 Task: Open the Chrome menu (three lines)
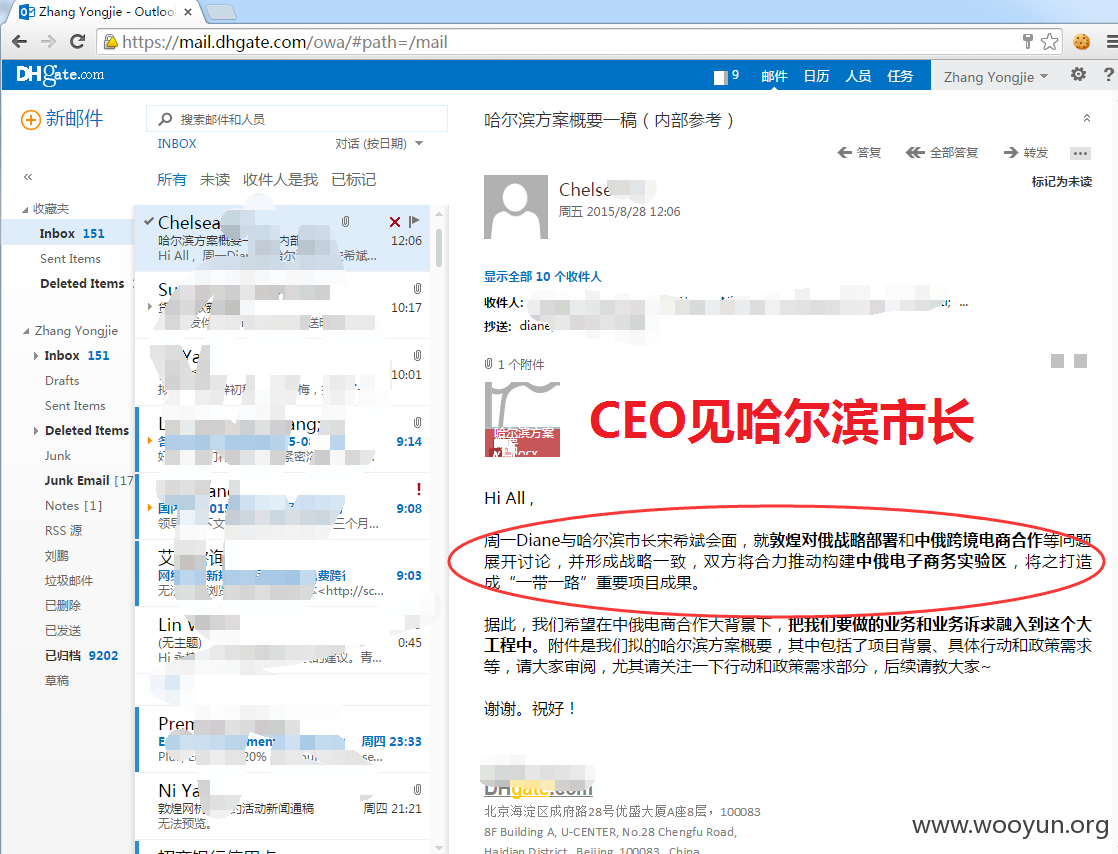pyautogui.click(x=1111, y=41)
